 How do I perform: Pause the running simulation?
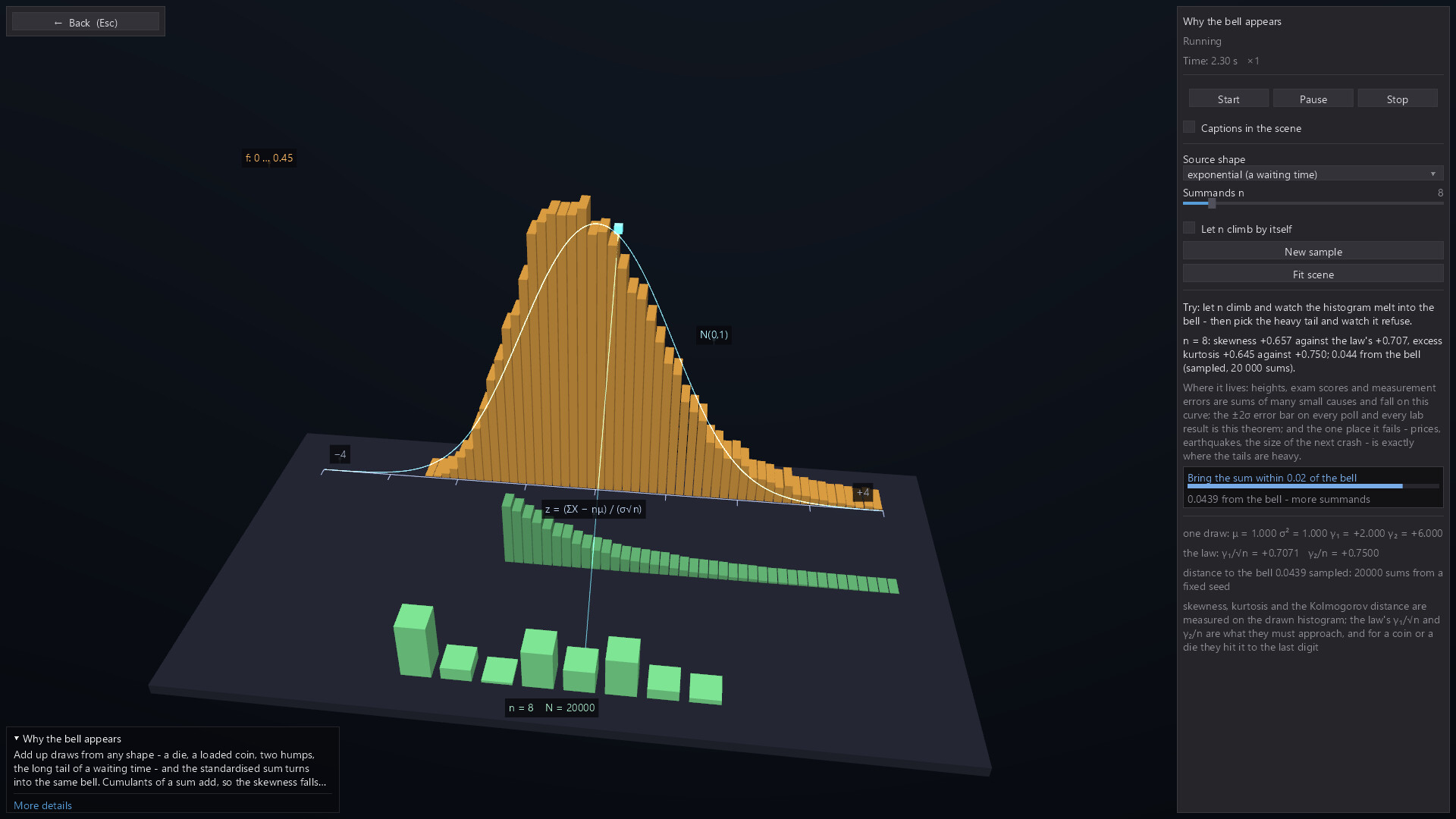(x=1313, y=99)
